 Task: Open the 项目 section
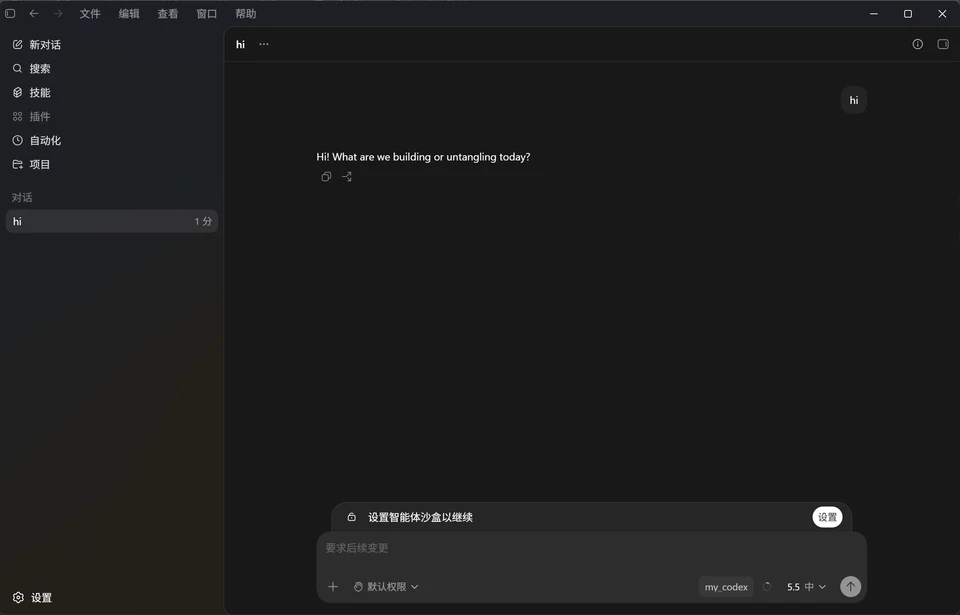point(111,164)
